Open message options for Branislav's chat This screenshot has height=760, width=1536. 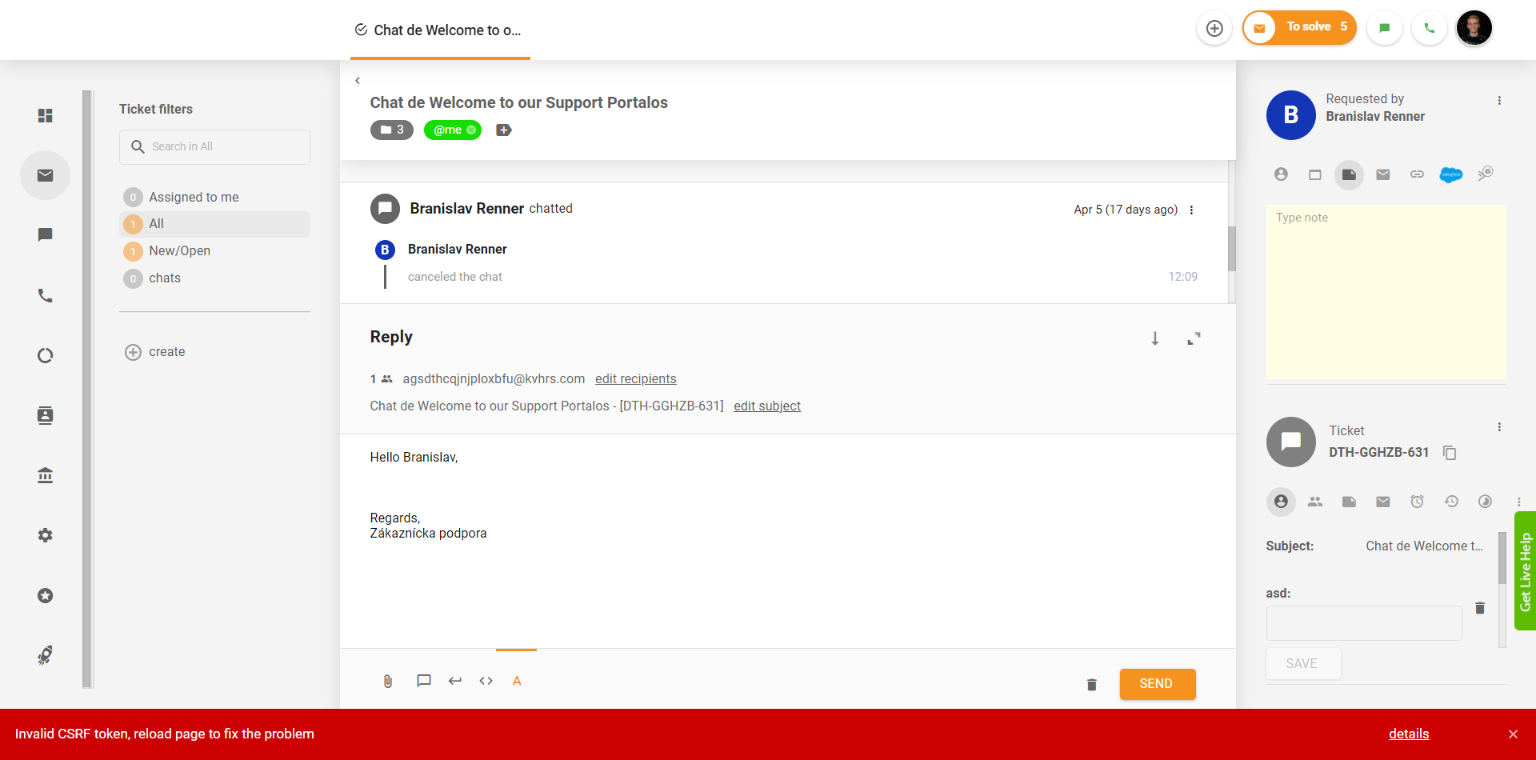1191,210
